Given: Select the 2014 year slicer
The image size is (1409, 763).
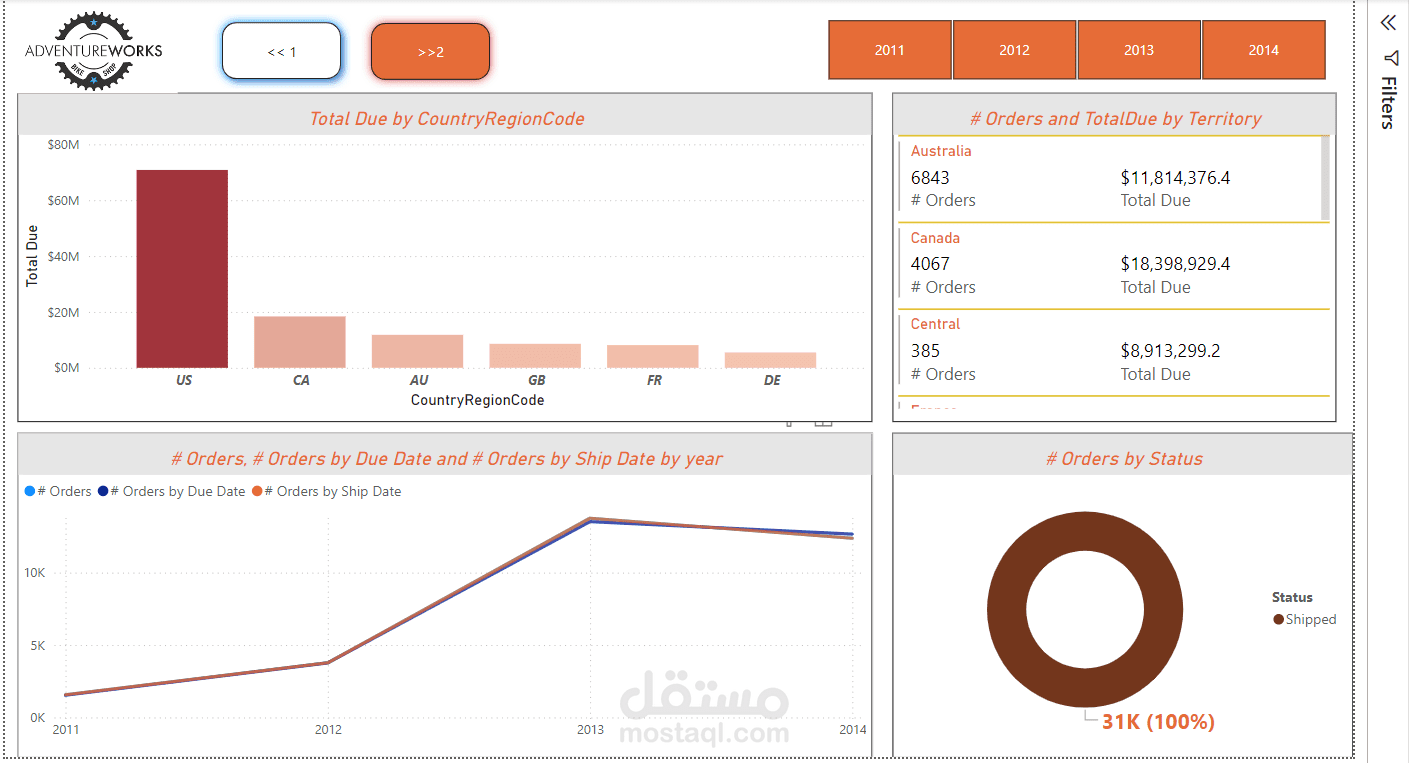Looking at the screenshot, I should pos(1264,50).
